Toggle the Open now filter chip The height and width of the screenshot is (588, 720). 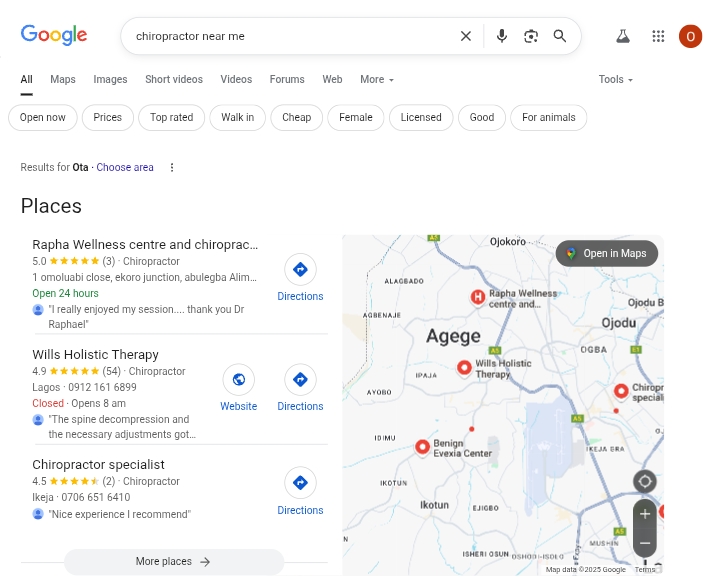tap(43, 118)
